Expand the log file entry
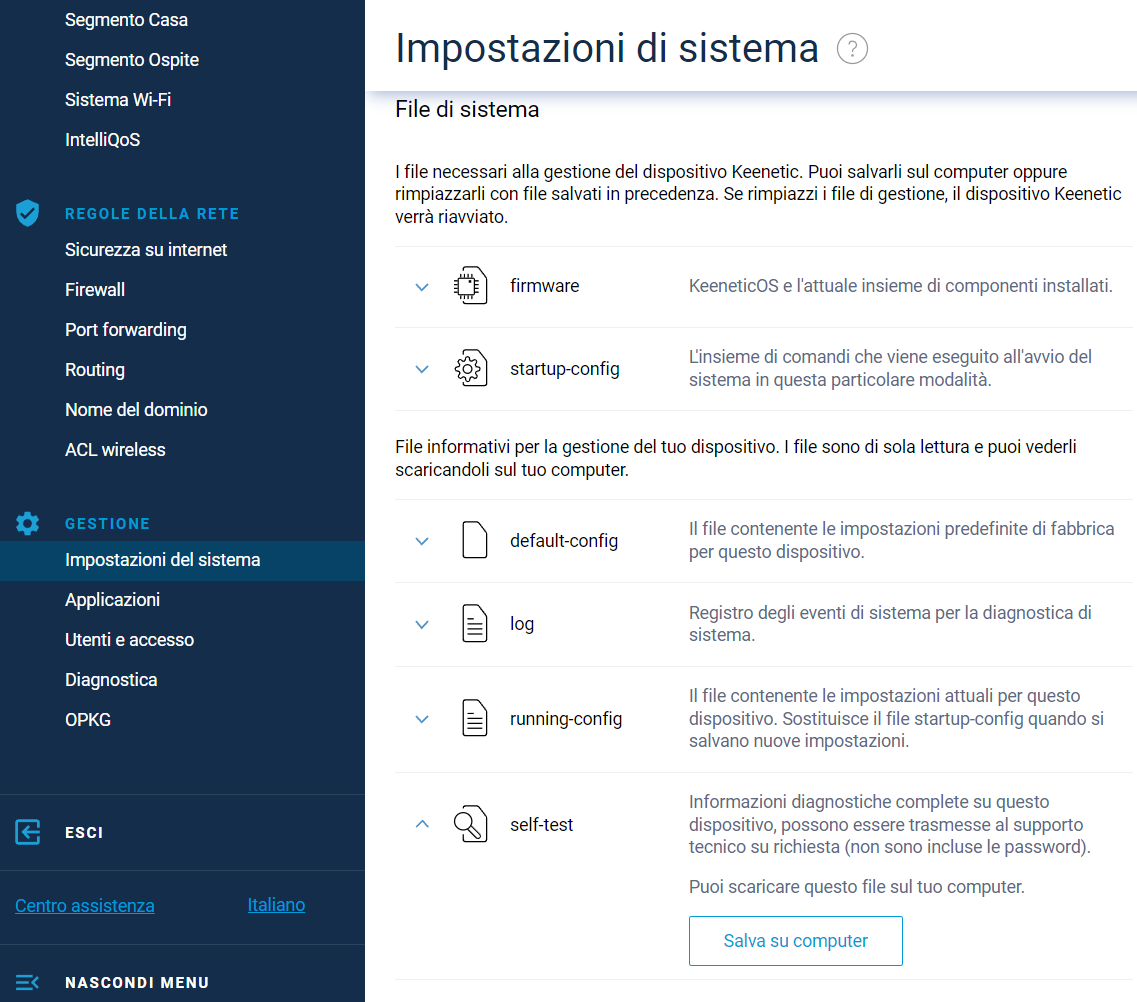Image resolution: width=1137 pixels, height=1002 pixels. [x=422, y=624]
